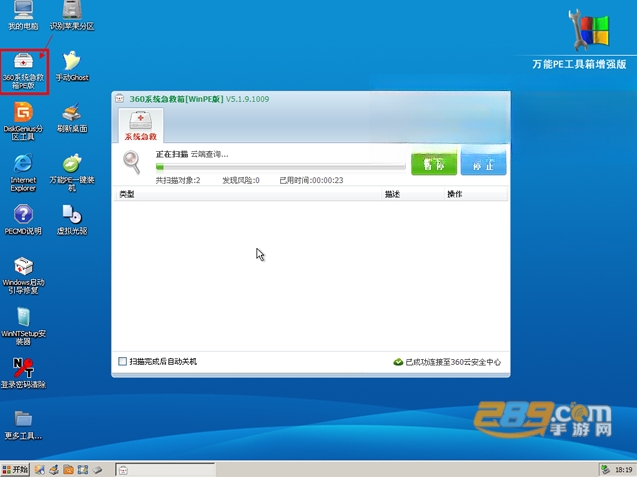The height and width of the screenshot is (477, 637).
Task: Open DiskGenius分区工具 desktop icon
Action: 23,121
